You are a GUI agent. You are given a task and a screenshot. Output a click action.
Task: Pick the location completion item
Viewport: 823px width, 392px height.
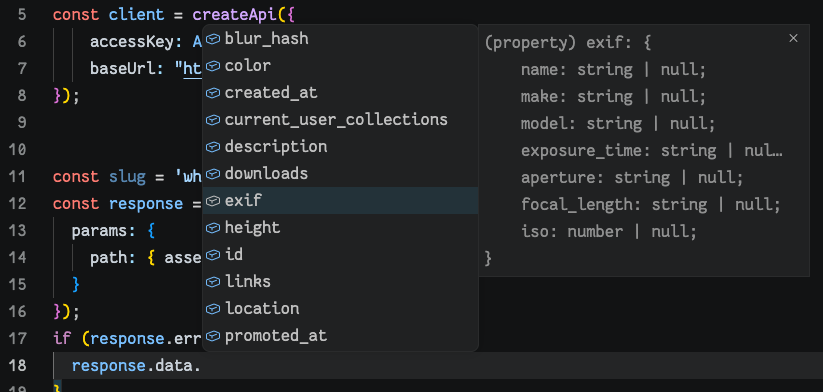pyautogui.click(x=340, y=309)
